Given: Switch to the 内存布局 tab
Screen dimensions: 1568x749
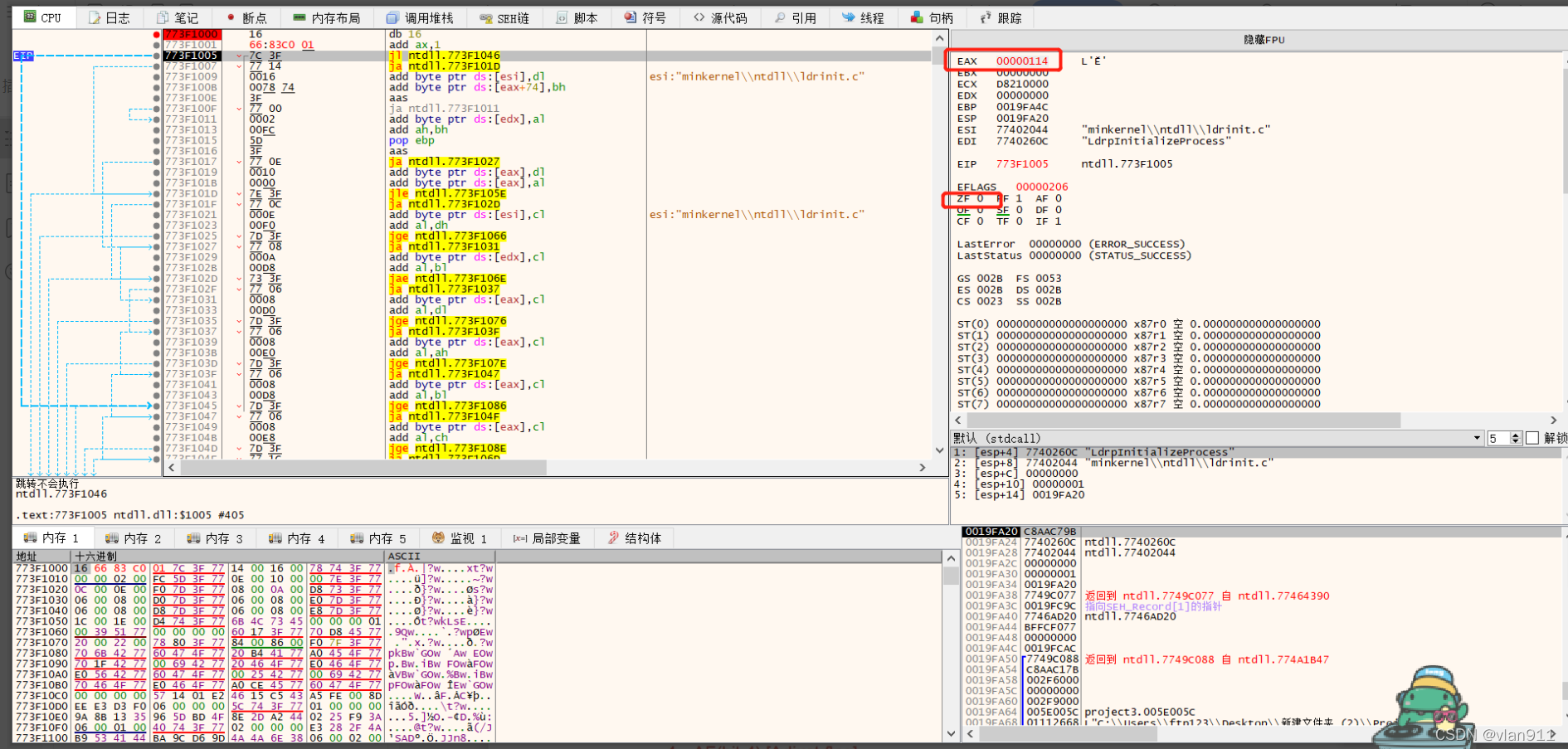Looking at the screenshot, I should pos(327,17).
